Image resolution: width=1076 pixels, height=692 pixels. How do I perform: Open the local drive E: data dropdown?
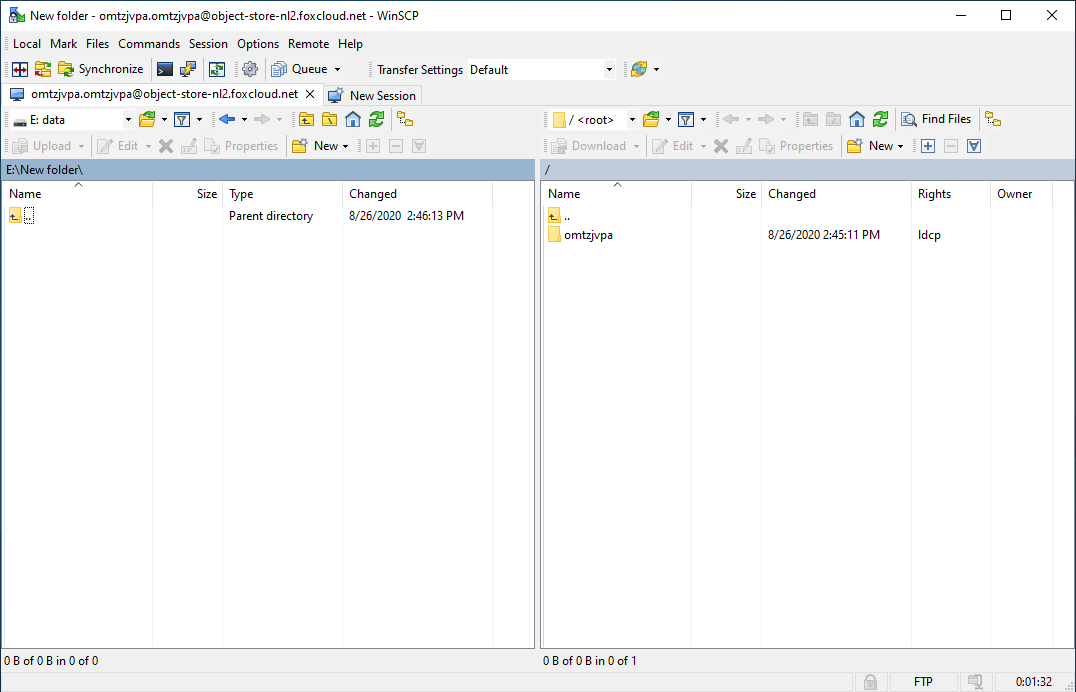(x=128, y=120)
